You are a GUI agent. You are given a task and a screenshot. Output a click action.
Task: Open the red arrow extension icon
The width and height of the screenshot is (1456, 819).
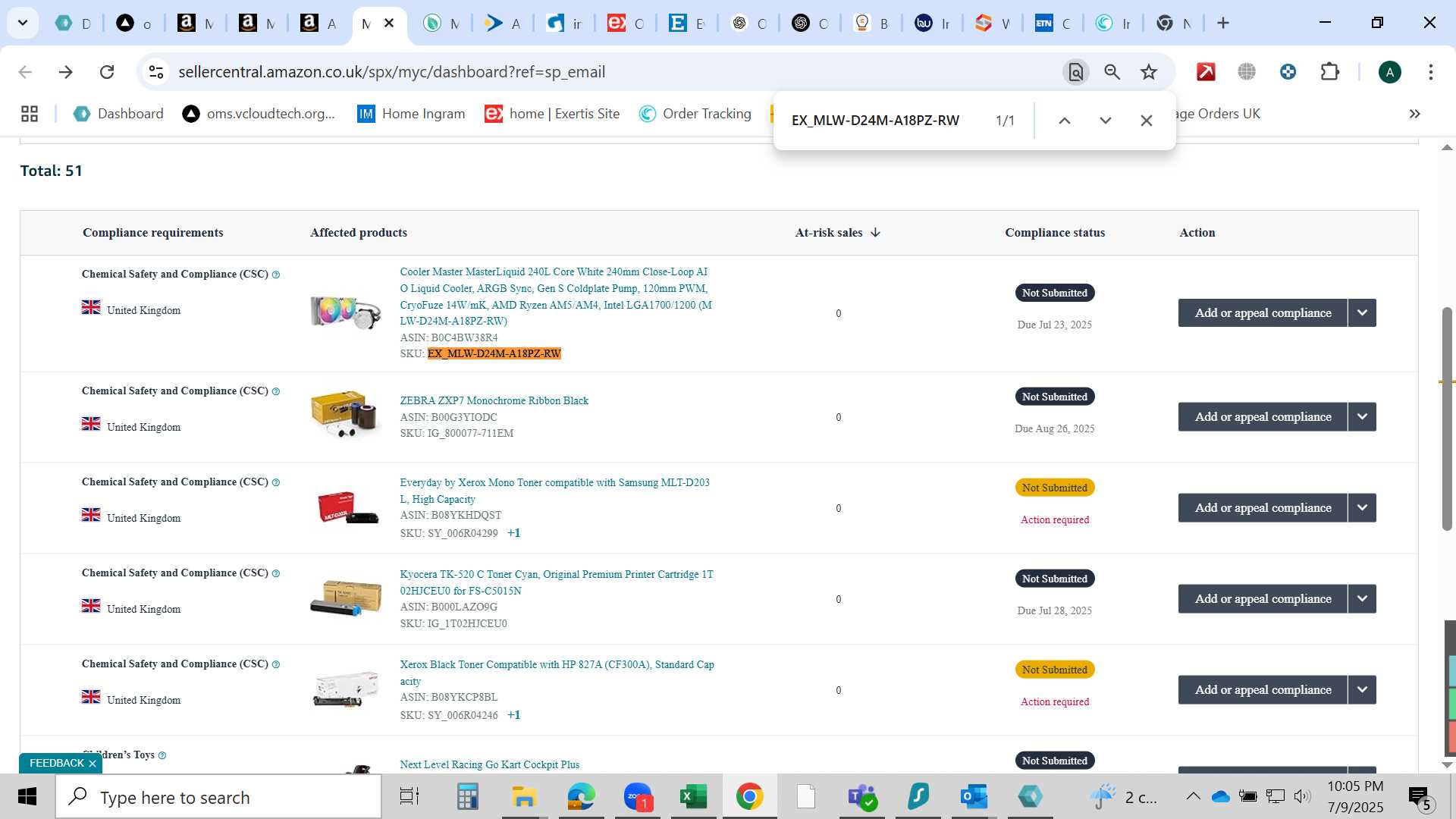pyautogui.click(x=1206, y=72)
